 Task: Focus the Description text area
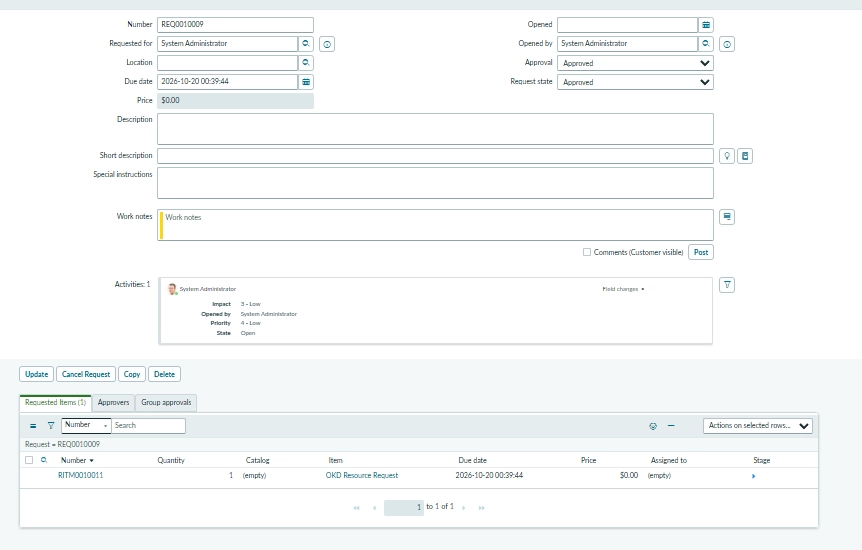(x=435, y=129)
